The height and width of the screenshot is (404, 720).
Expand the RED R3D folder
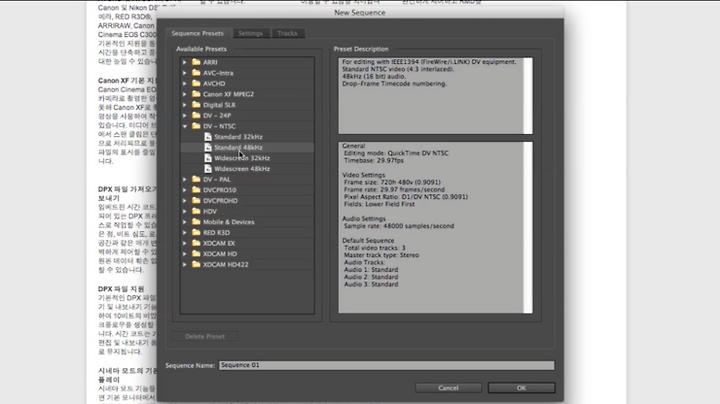[185, 232]
